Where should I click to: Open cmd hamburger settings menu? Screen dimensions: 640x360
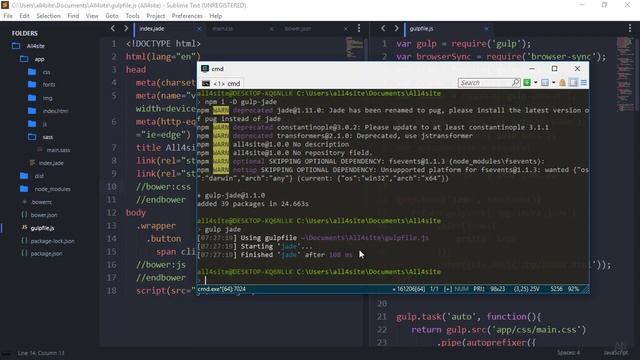click(584, 83)
